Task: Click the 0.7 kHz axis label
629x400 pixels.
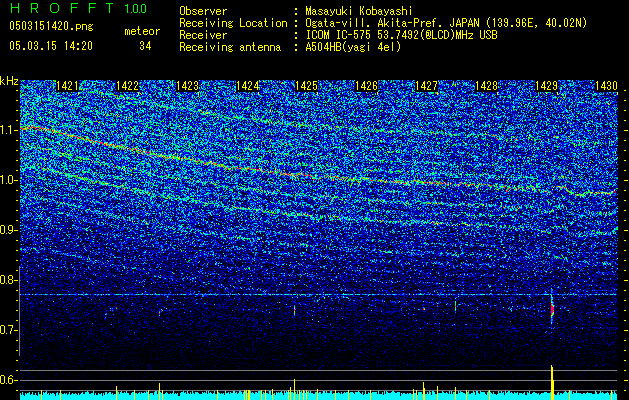Action: (9, 330)
